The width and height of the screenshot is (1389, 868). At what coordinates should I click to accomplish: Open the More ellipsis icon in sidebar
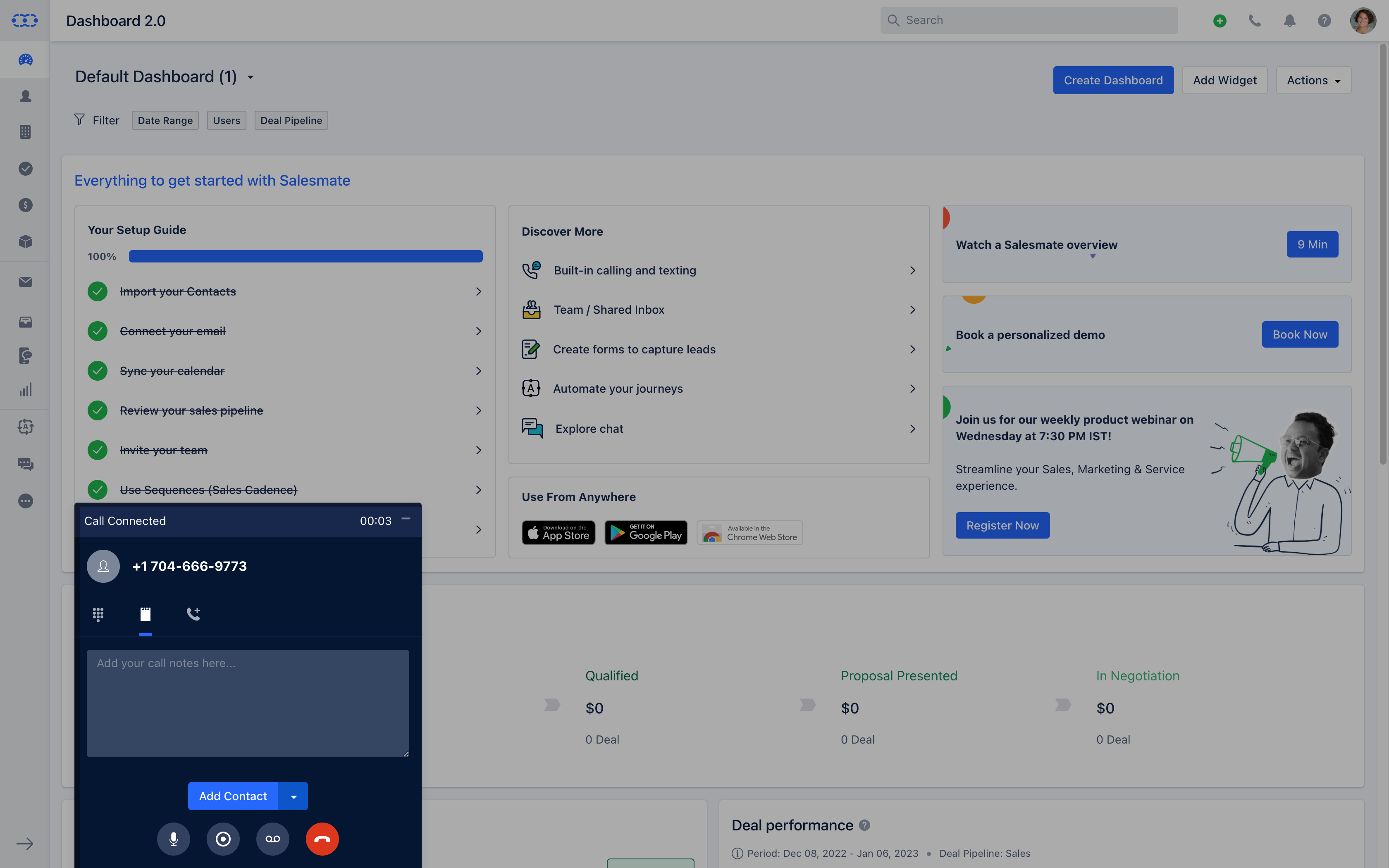click(x=25, y=501)
